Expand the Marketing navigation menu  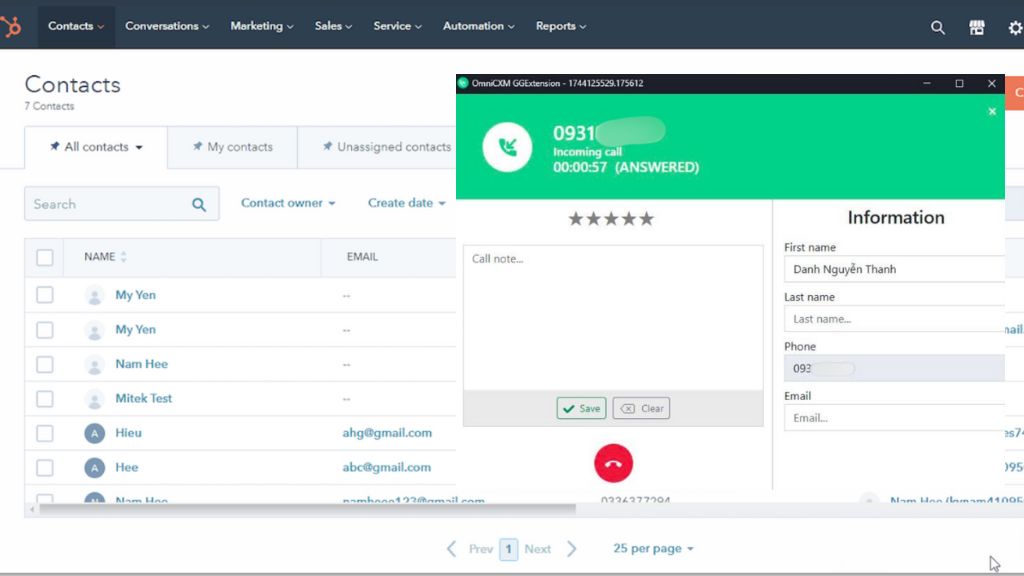click(x=262, y=26)
